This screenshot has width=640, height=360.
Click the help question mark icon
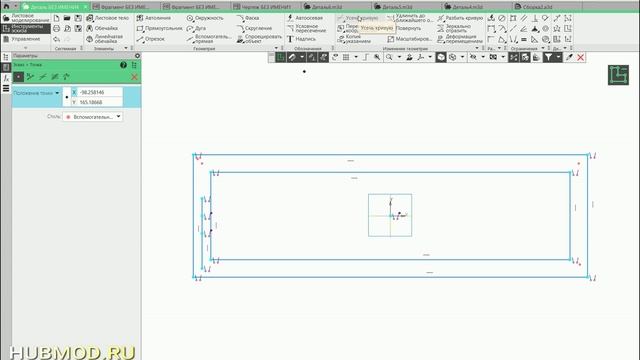123,65
